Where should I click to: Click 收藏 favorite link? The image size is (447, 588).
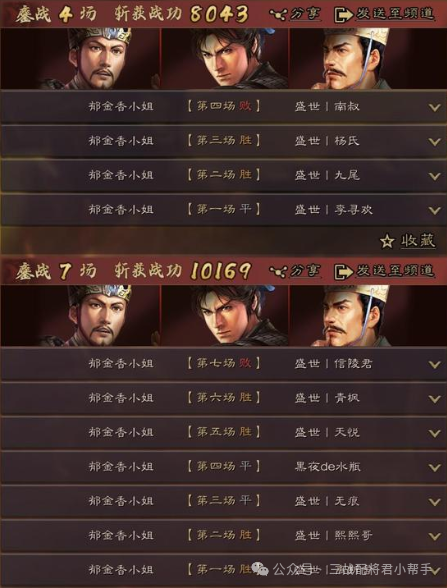click(x=418, y=241)
